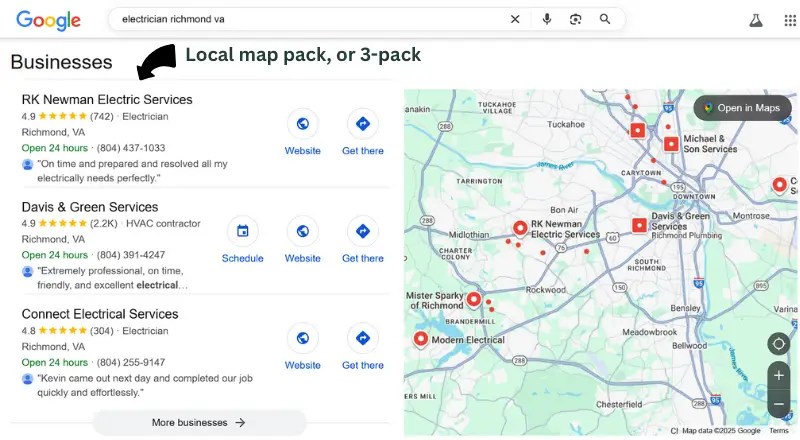Click the Chesterfield label on the map
The width and height of the screenshot is (800, 440).
coord(619,404)
